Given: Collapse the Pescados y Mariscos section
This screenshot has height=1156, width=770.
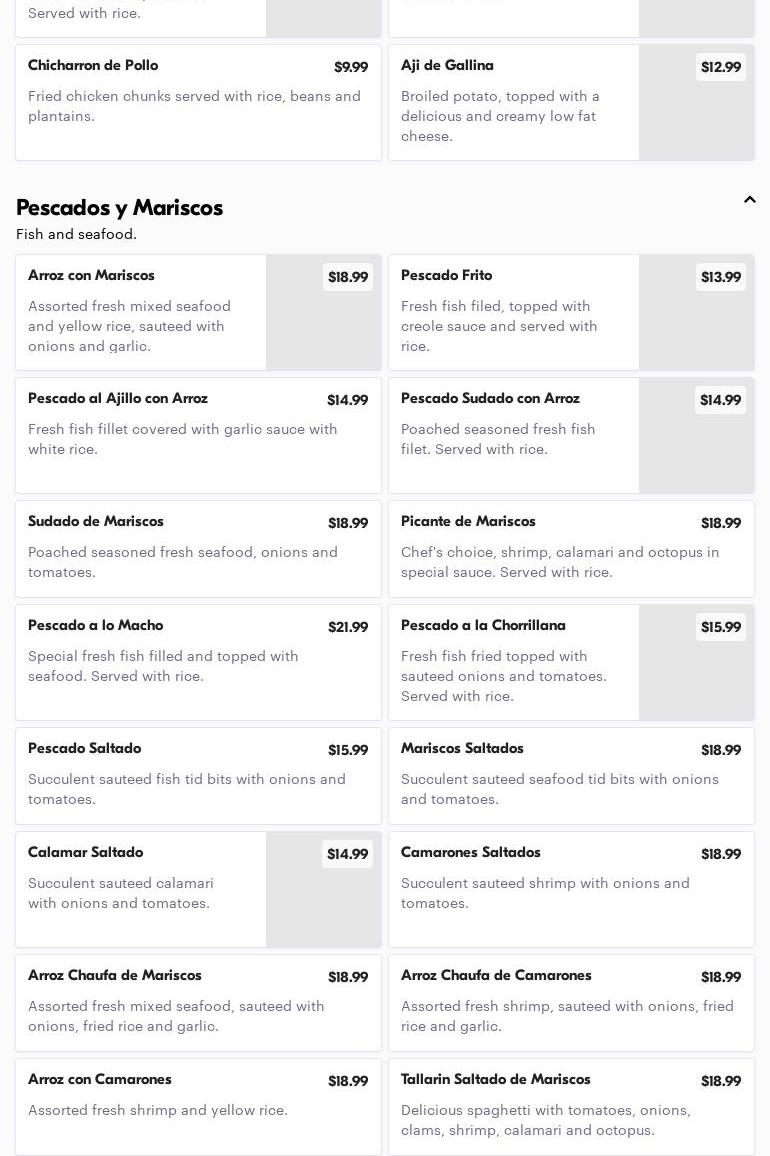Looking at the screenshot, I should (x=749, y=200).
